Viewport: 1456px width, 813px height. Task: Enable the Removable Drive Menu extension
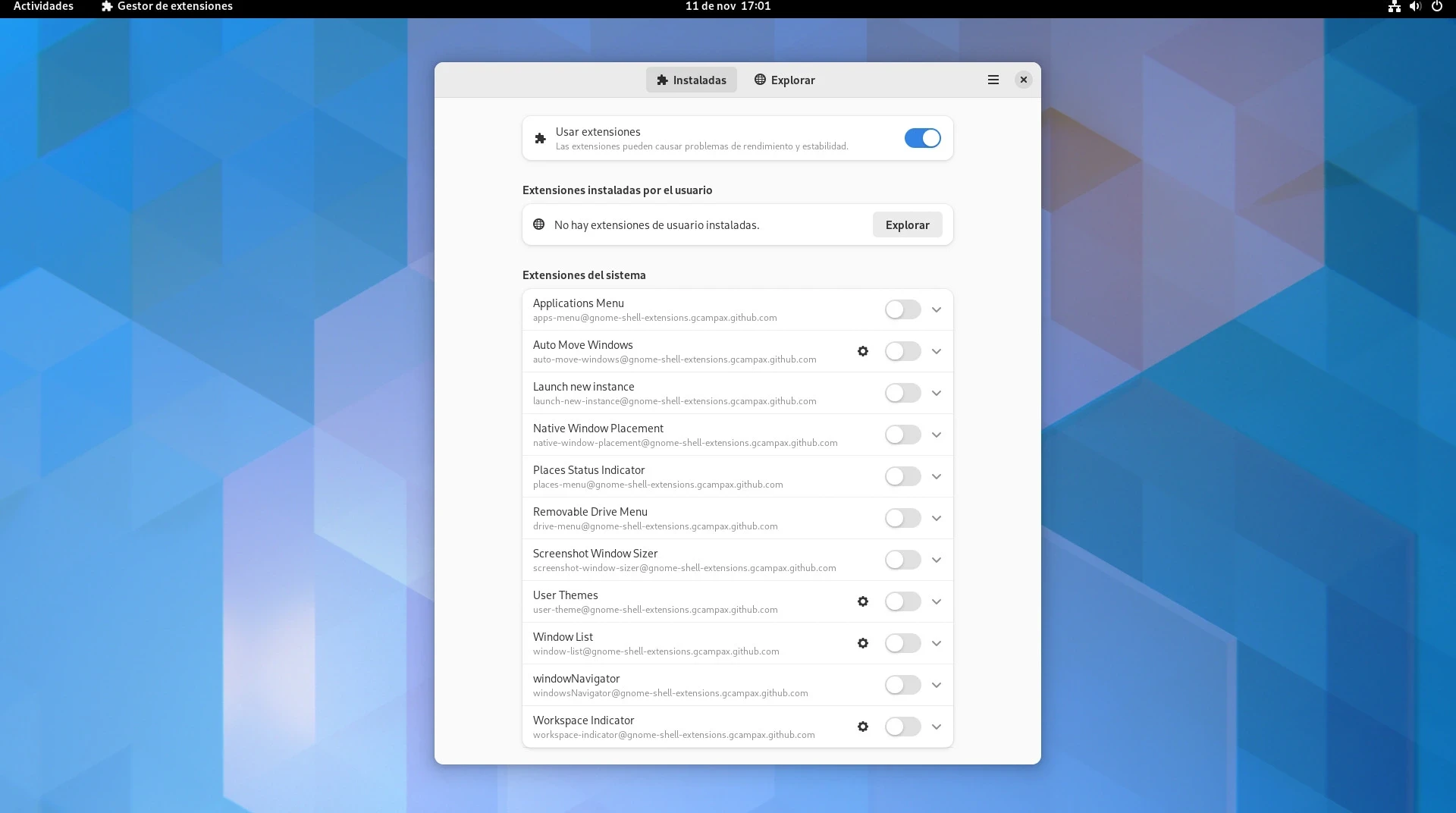(902, 518)
